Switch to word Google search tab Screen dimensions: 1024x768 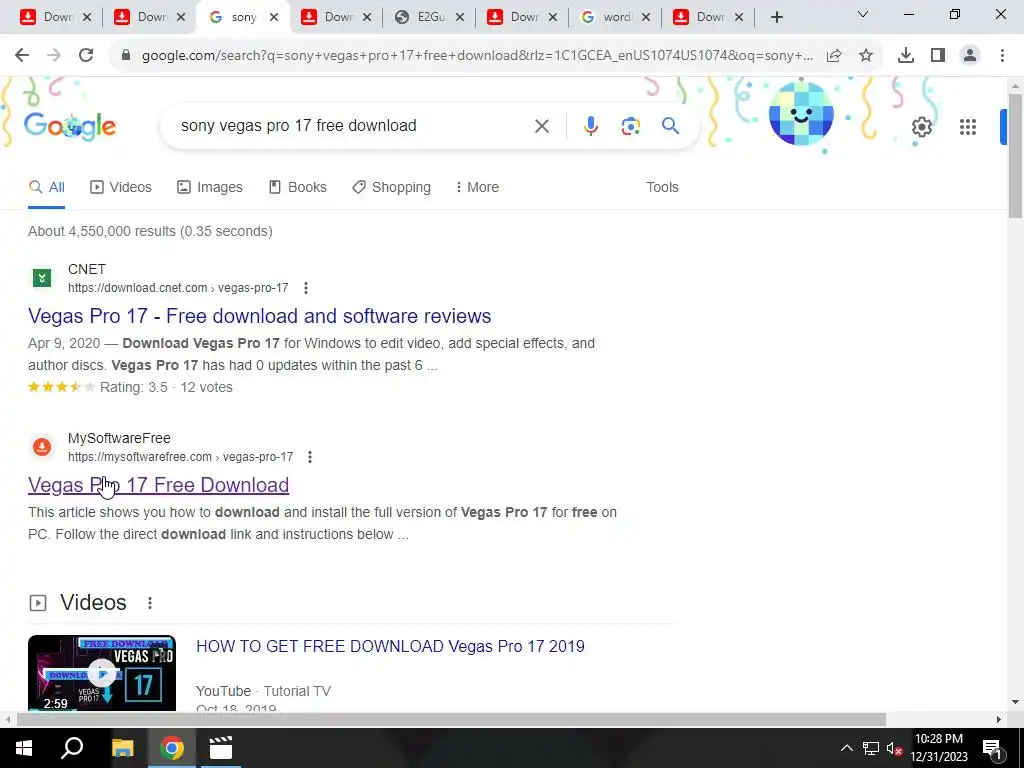[x=616, y=18]
